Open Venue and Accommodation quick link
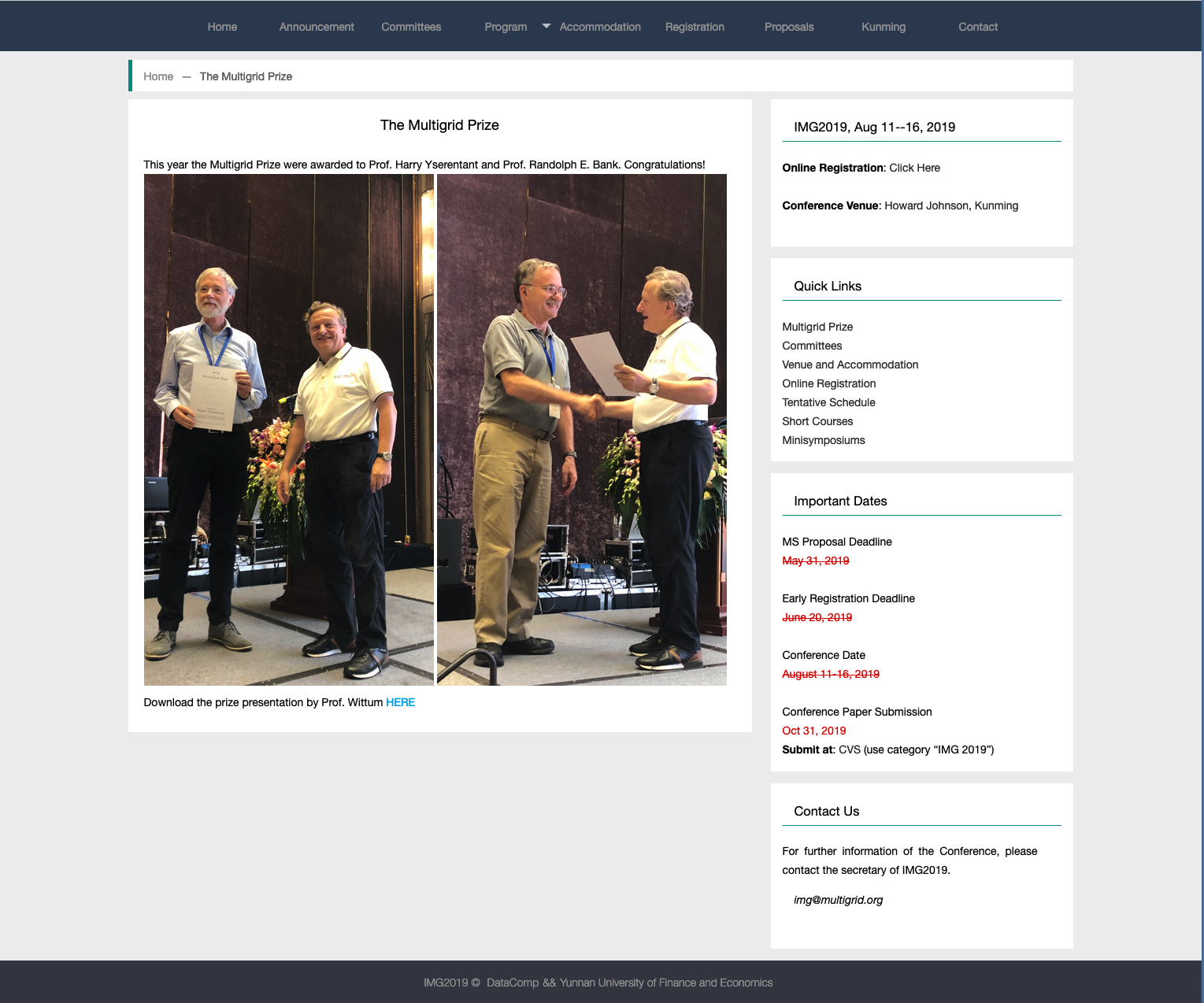The image size is (1204, 1003). (850, 365)
